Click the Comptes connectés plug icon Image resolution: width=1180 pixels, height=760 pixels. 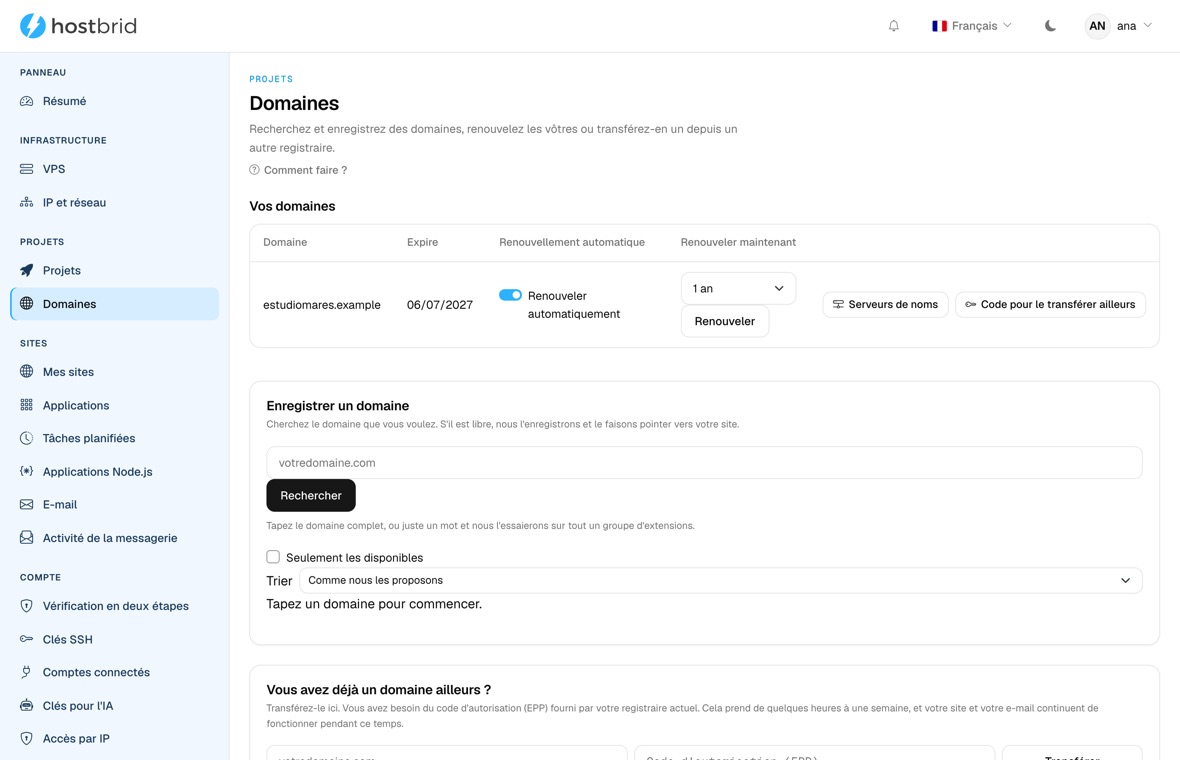click(x=26, y=672)
